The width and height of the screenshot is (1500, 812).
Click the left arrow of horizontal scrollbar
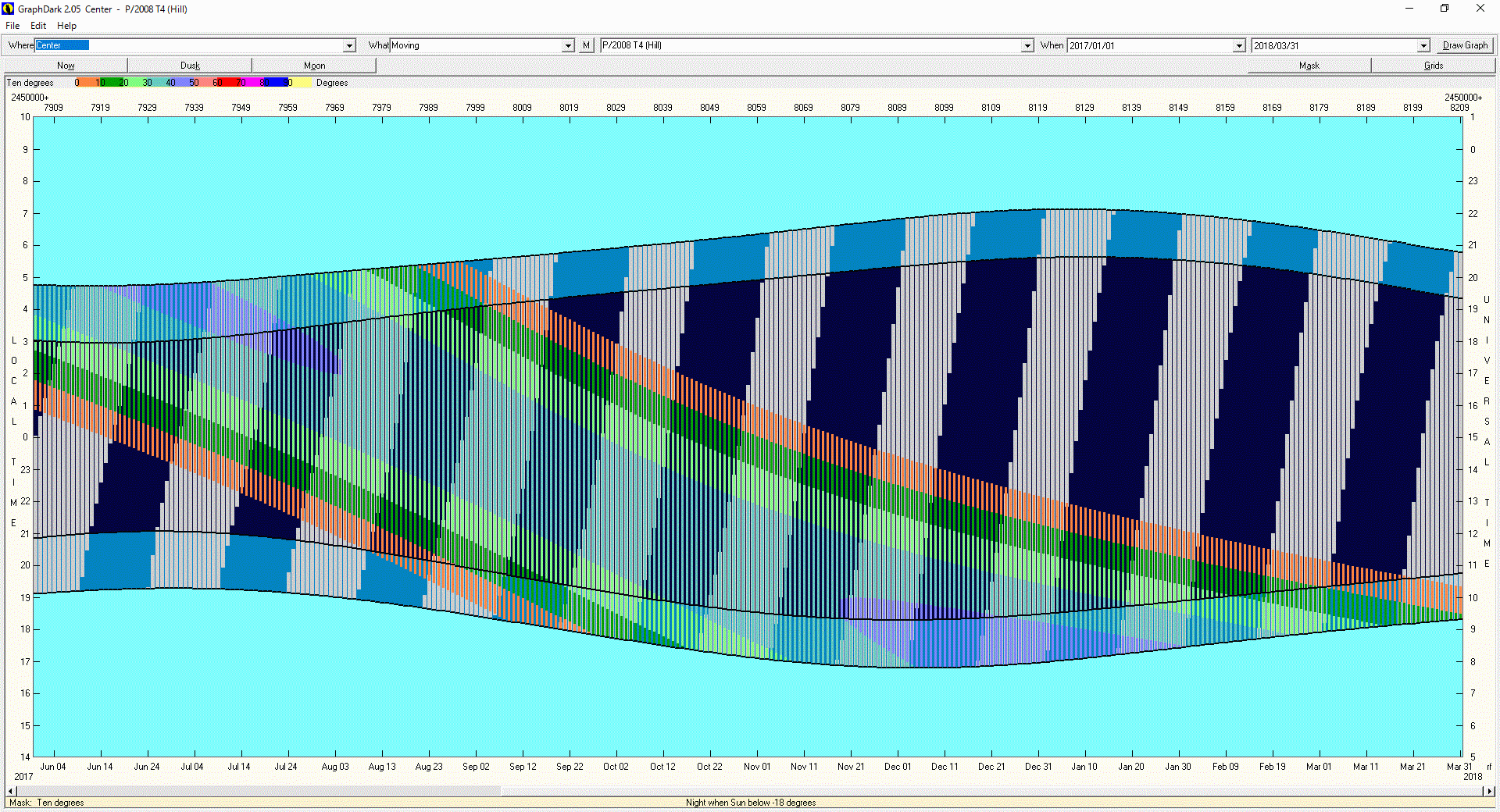[9, 792]
